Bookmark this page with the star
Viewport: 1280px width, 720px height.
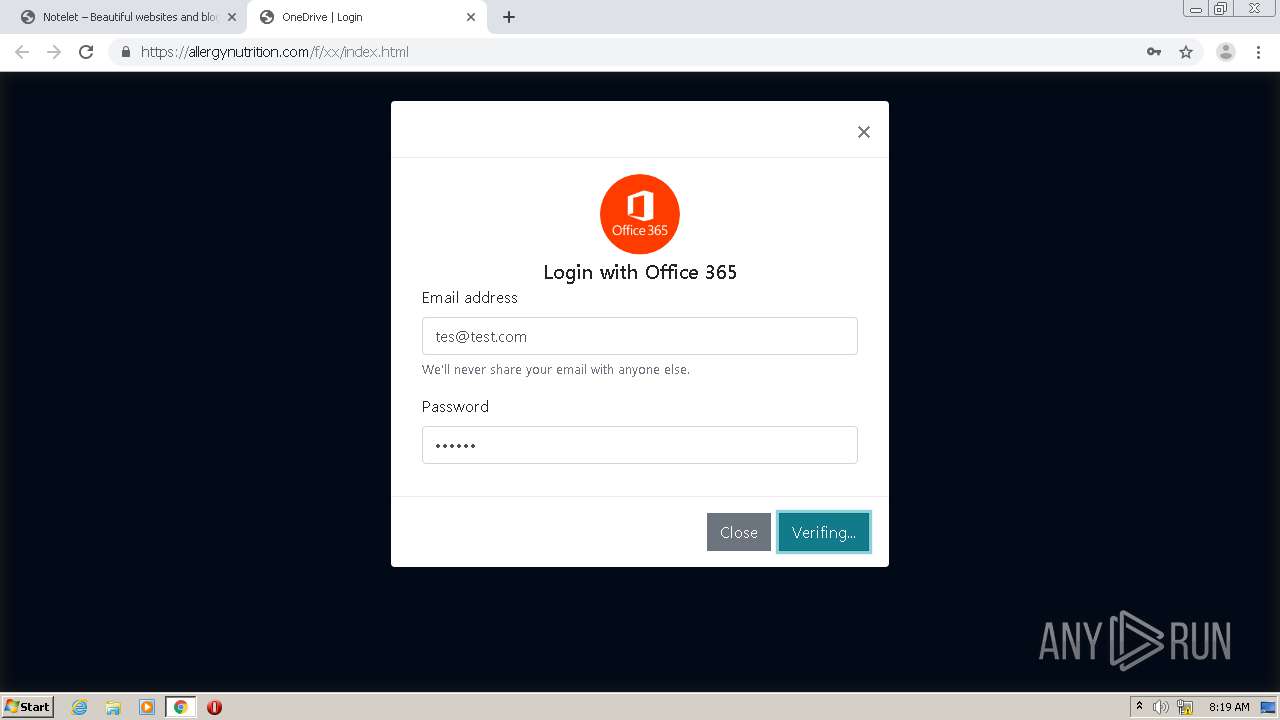click(x=1186, y=52)
